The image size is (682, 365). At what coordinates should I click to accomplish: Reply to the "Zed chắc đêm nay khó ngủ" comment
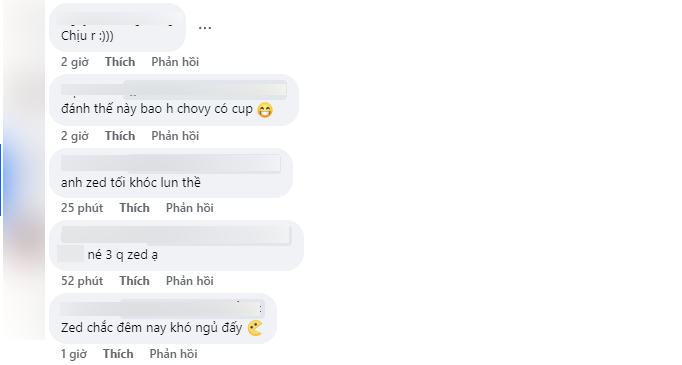click(173, 354)
